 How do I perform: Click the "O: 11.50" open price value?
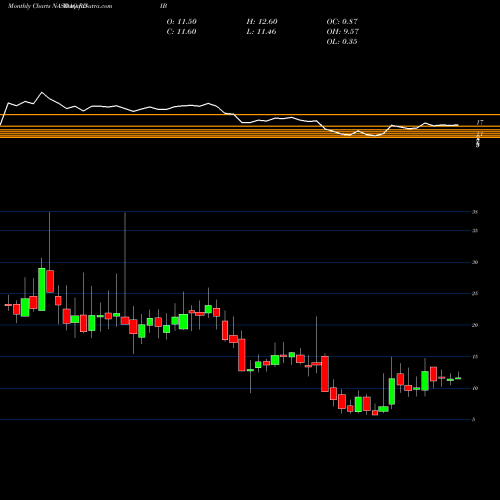pyautogui.click(x=182, y=22)
